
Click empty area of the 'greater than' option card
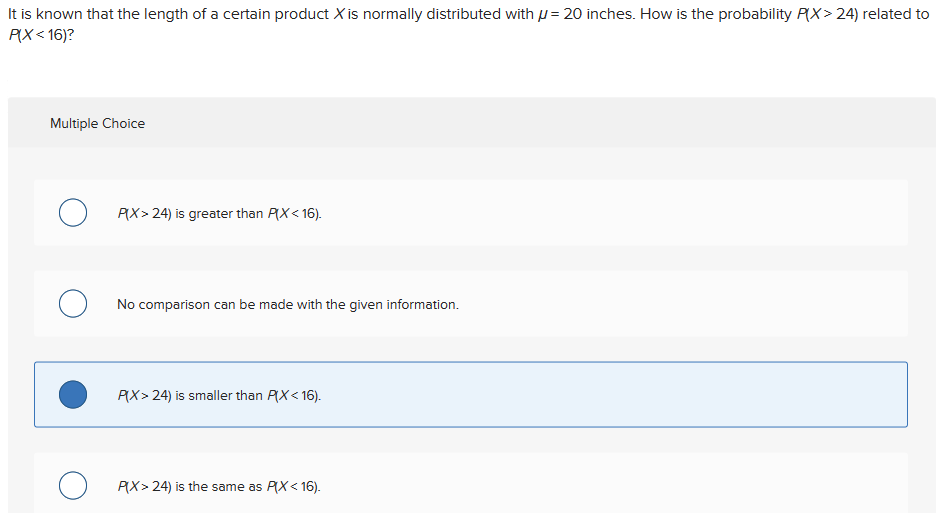click(x=607, y=213)
